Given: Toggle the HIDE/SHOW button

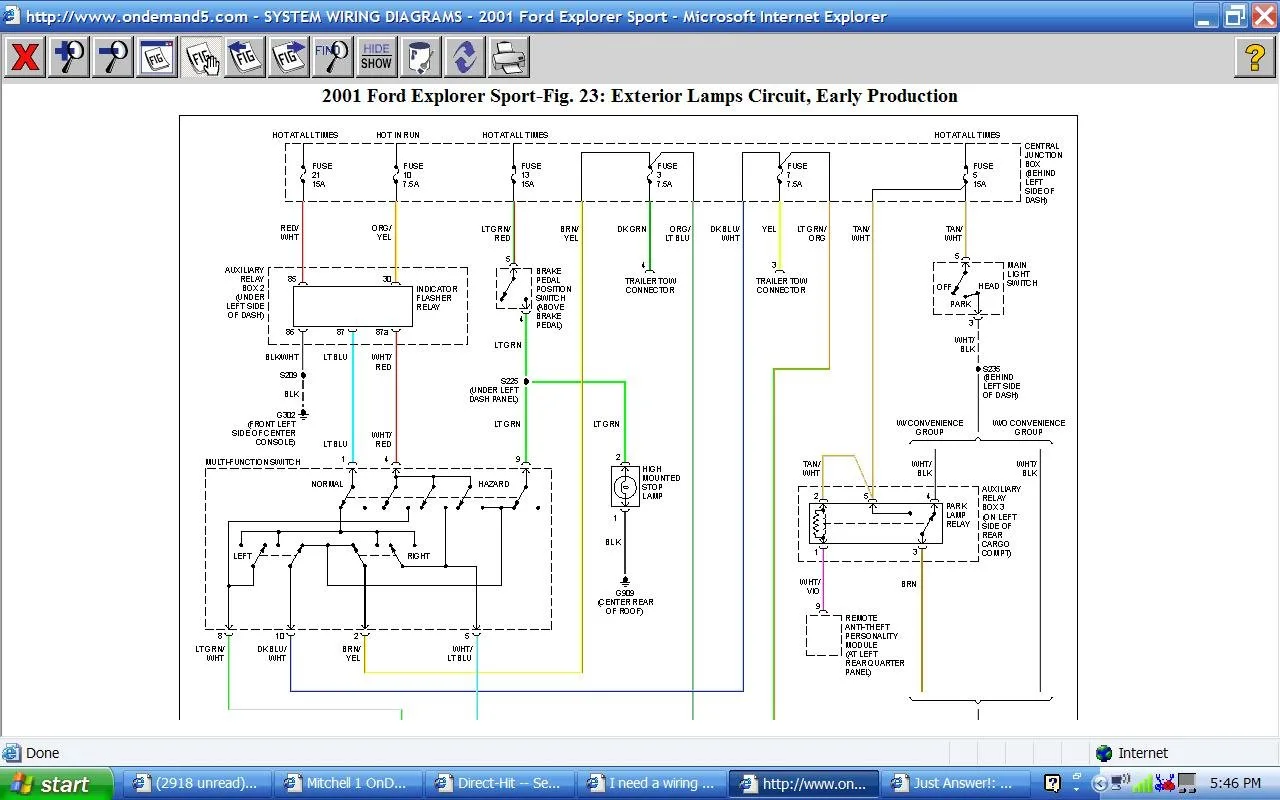Looking at the screenshot, I should [x=377, y=57].
